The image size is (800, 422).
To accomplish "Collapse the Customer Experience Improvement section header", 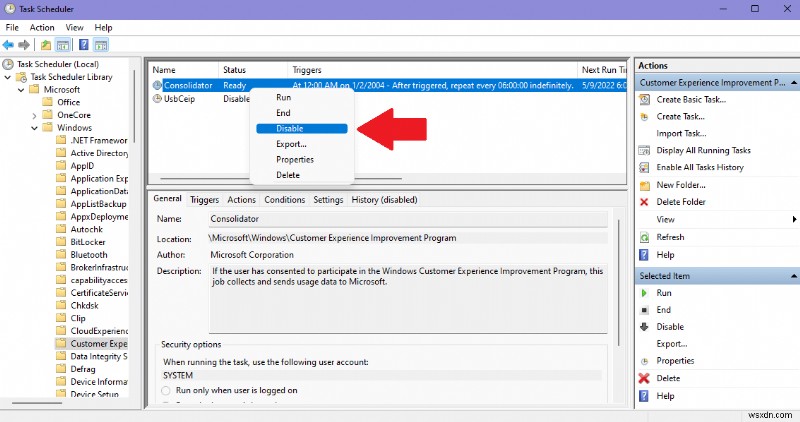I will (x=794, y=83).
